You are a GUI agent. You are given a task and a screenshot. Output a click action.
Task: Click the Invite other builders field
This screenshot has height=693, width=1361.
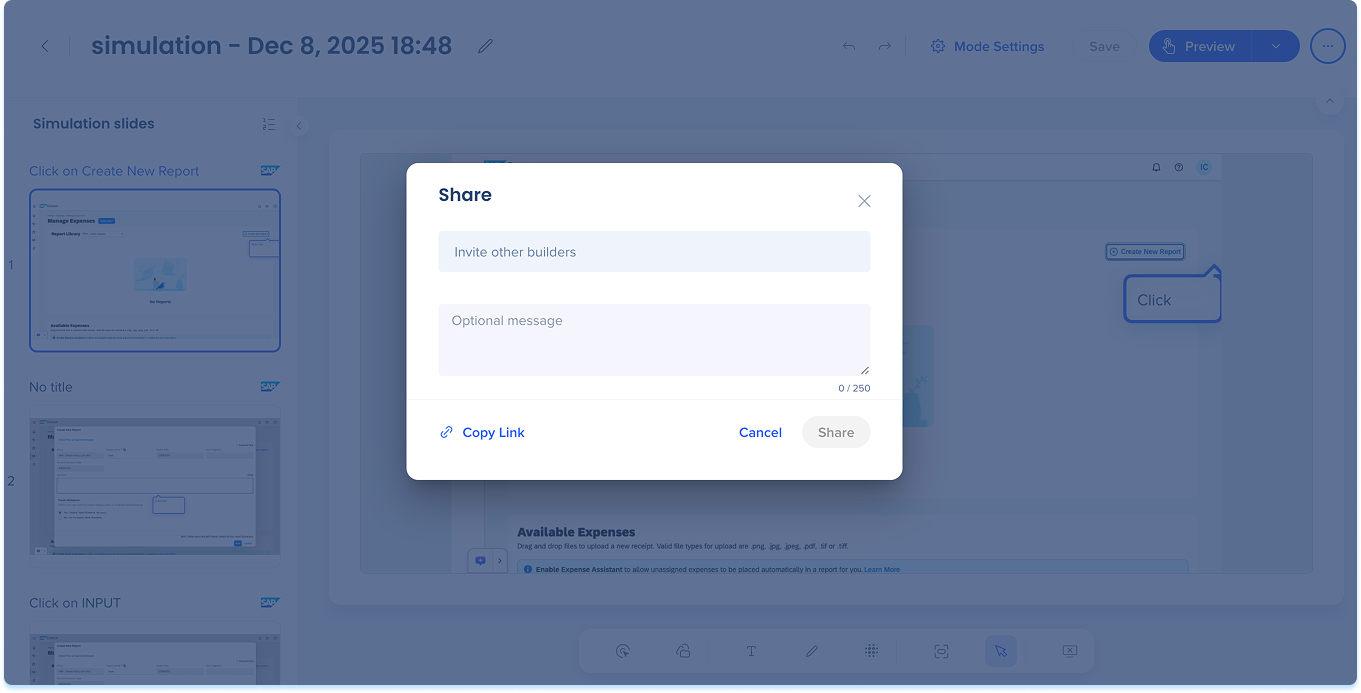pos(654,252)
